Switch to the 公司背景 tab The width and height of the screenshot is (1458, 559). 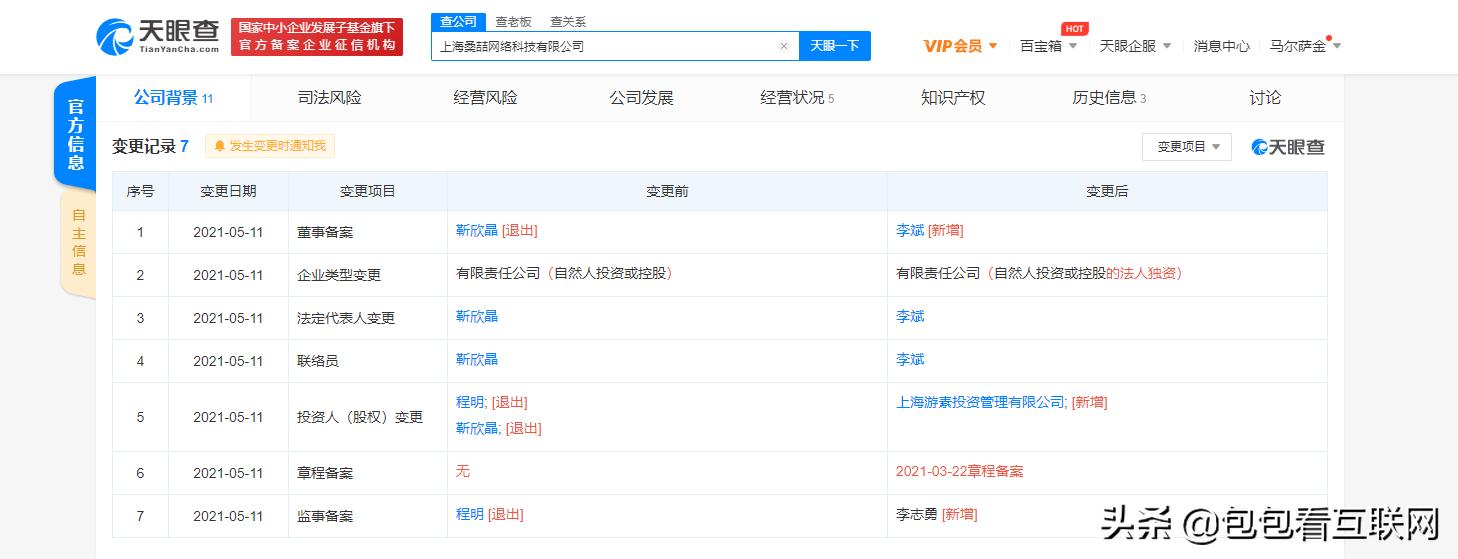tap(173, 98)
